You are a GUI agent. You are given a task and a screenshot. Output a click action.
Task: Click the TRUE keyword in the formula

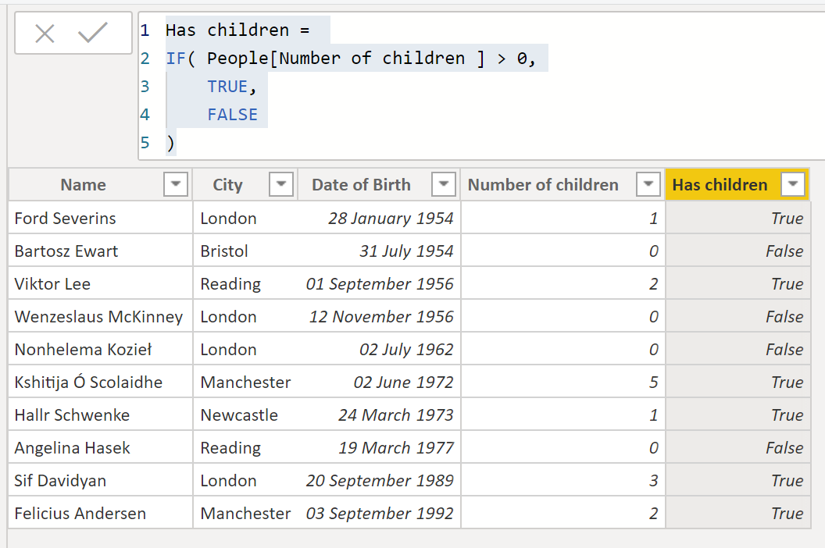tap(227, 87)
